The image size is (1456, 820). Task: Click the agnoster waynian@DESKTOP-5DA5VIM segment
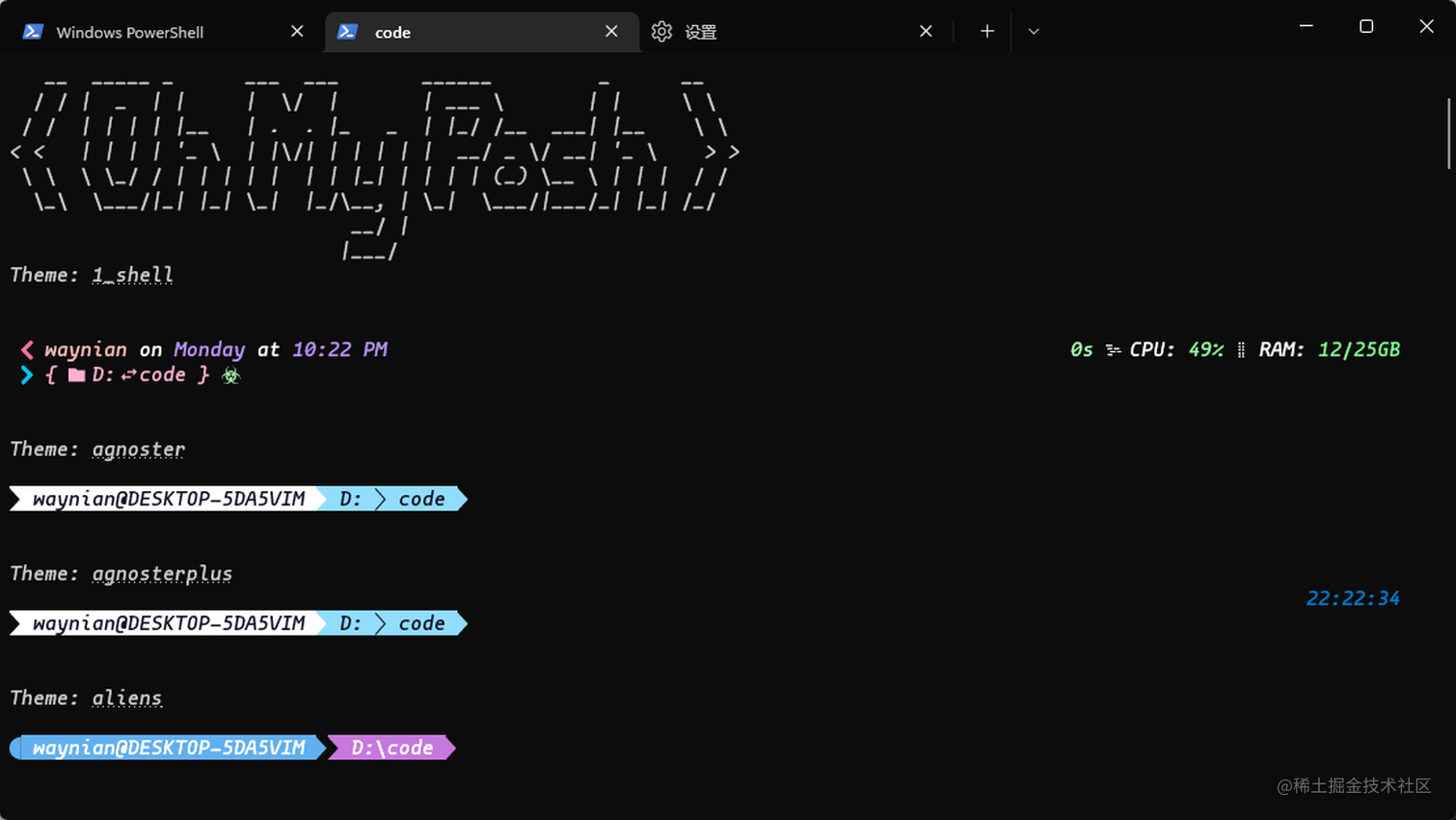coord(168,499)
